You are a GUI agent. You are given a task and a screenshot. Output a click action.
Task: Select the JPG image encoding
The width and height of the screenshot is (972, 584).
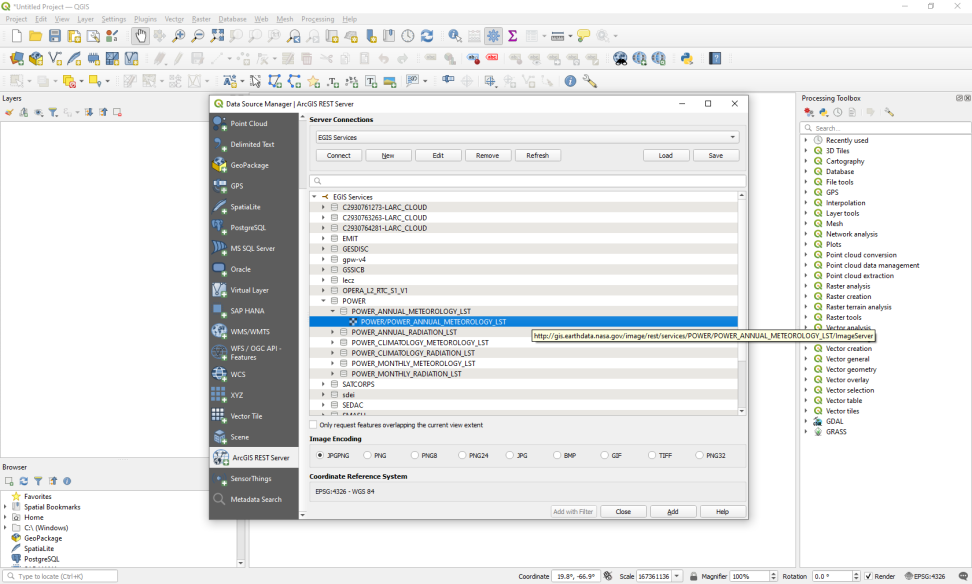coord(510,455)
